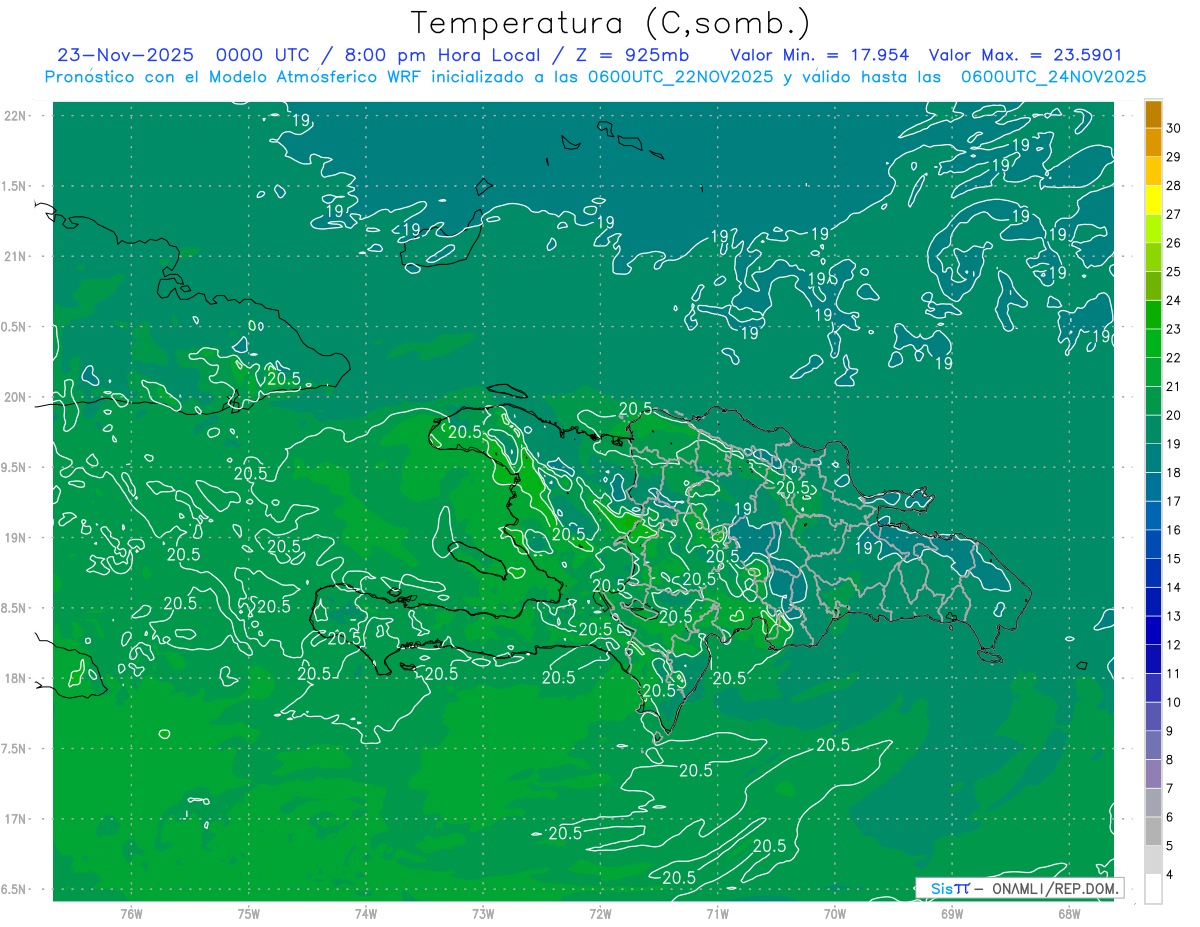Click the SisPI - ONAMLI/REP.DOM. logo box

click(1019, 888)
